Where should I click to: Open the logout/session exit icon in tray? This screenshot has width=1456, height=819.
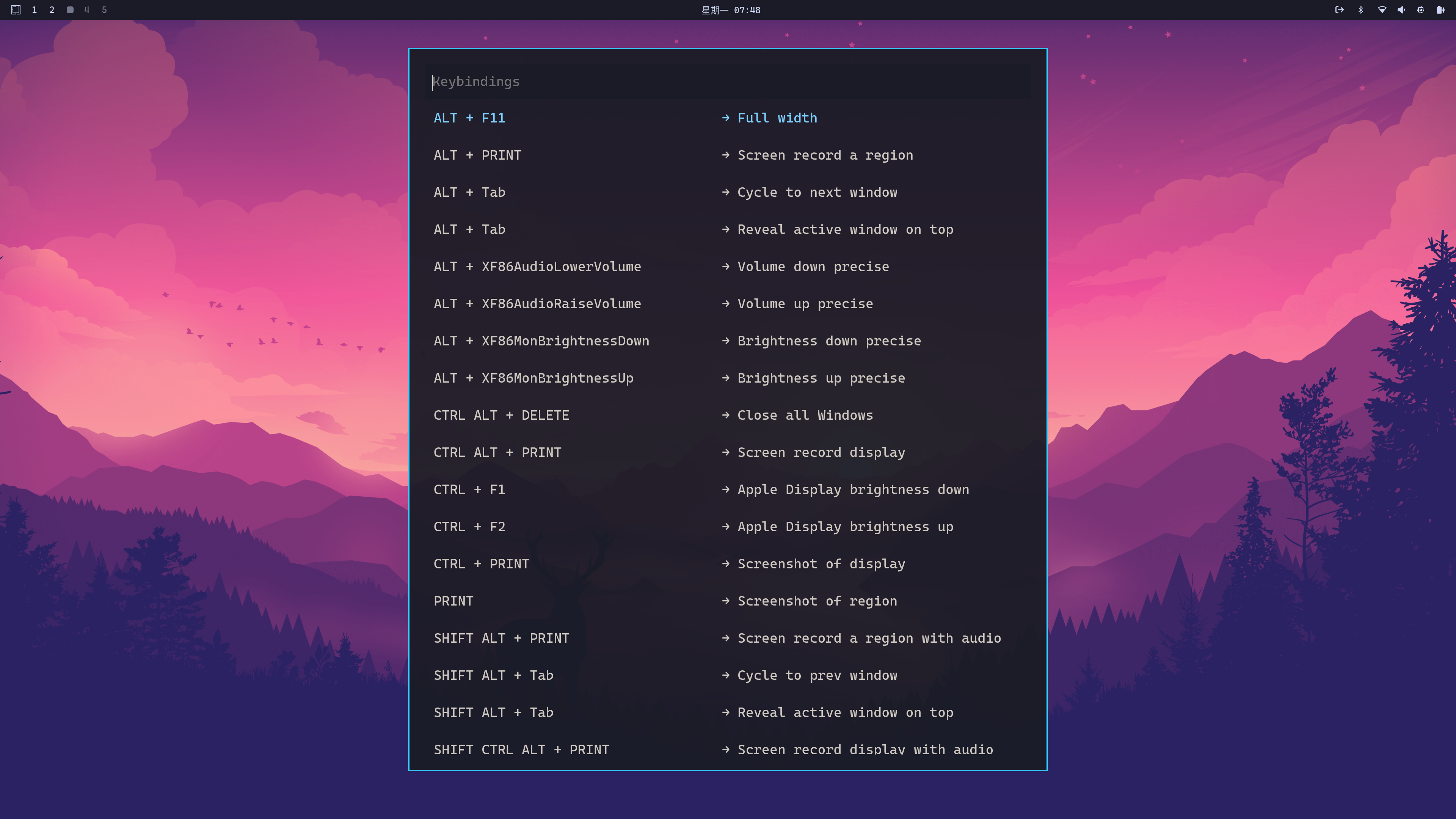[x=1339, y=9]
